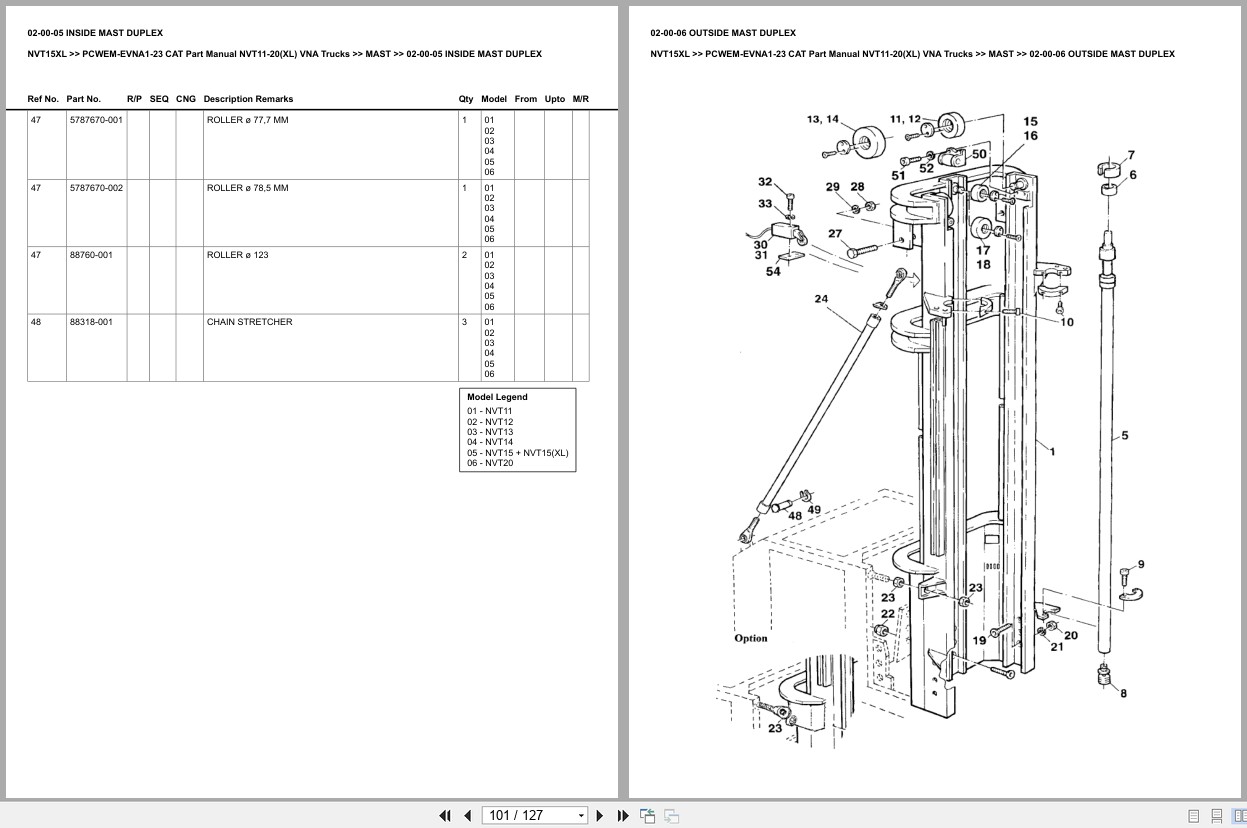Click legend entry 06 - NVT20
Image resolution: width=1247 pixels, height=828 pixels.
(x=490, y=463)
